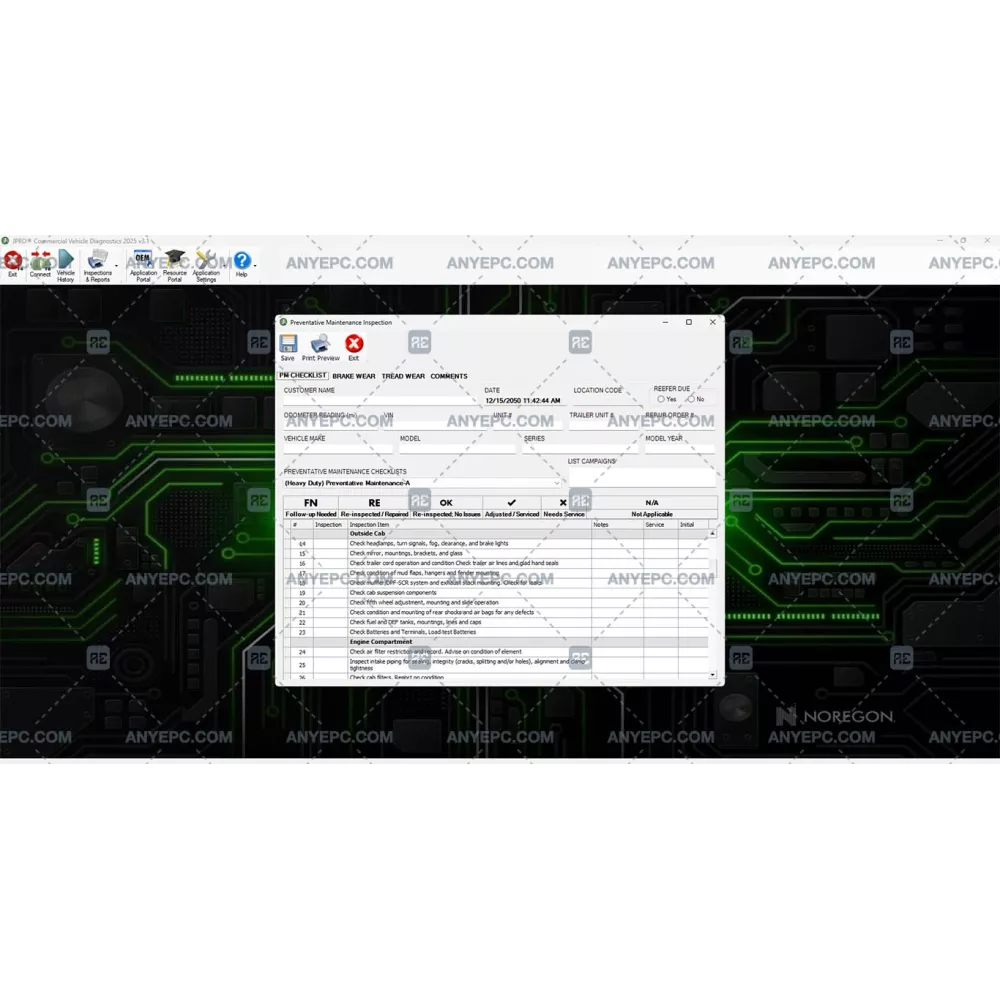Image resolution: width=1000 pixels, height=1000 pixels.
Task: Expand the Preventative Maintenance Checklists dropdown
Action: tap(557, 483)
